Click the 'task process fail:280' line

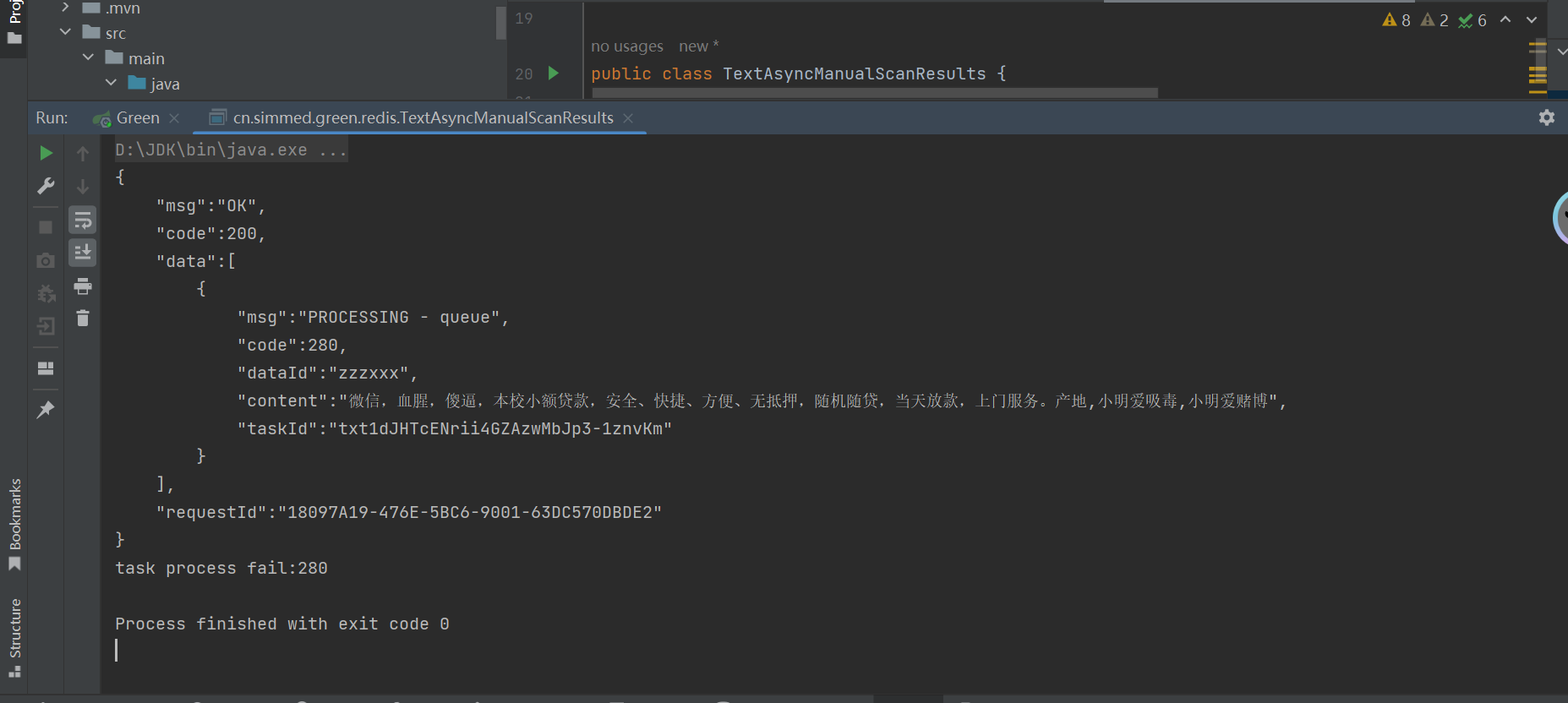(x=221, y=569)
